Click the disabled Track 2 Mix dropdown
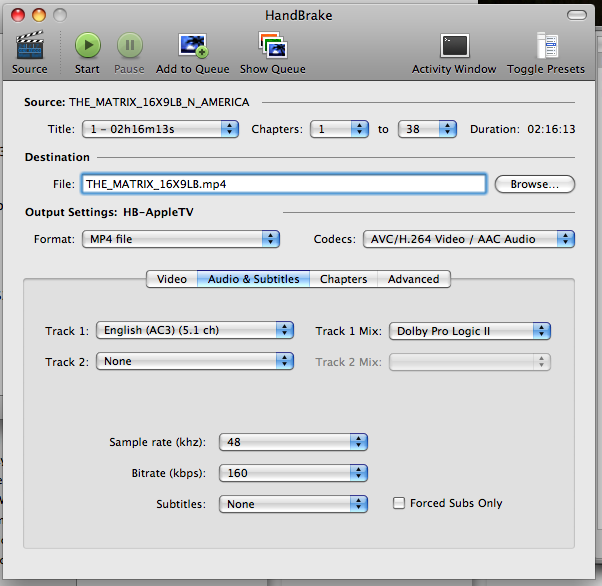Image resolution: width=602 pixels, height=586 pixels. (470, 362)
